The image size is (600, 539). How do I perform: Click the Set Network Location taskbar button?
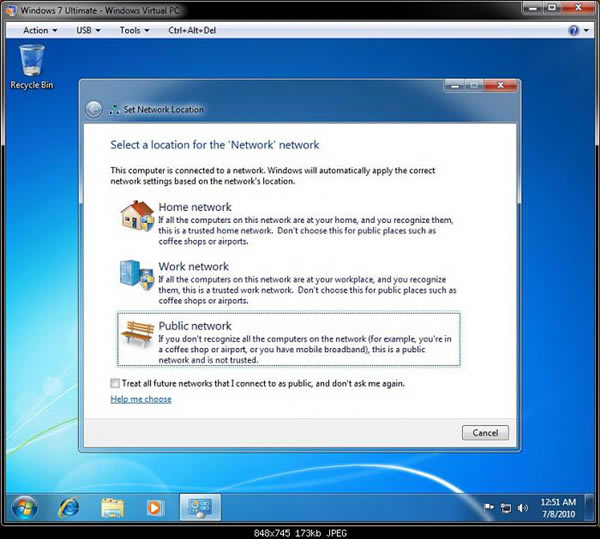199,507
